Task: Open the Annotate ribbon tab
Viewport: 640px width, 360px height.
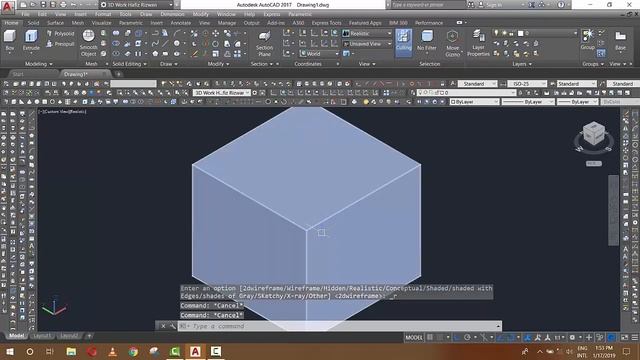Action: point(181,23)
